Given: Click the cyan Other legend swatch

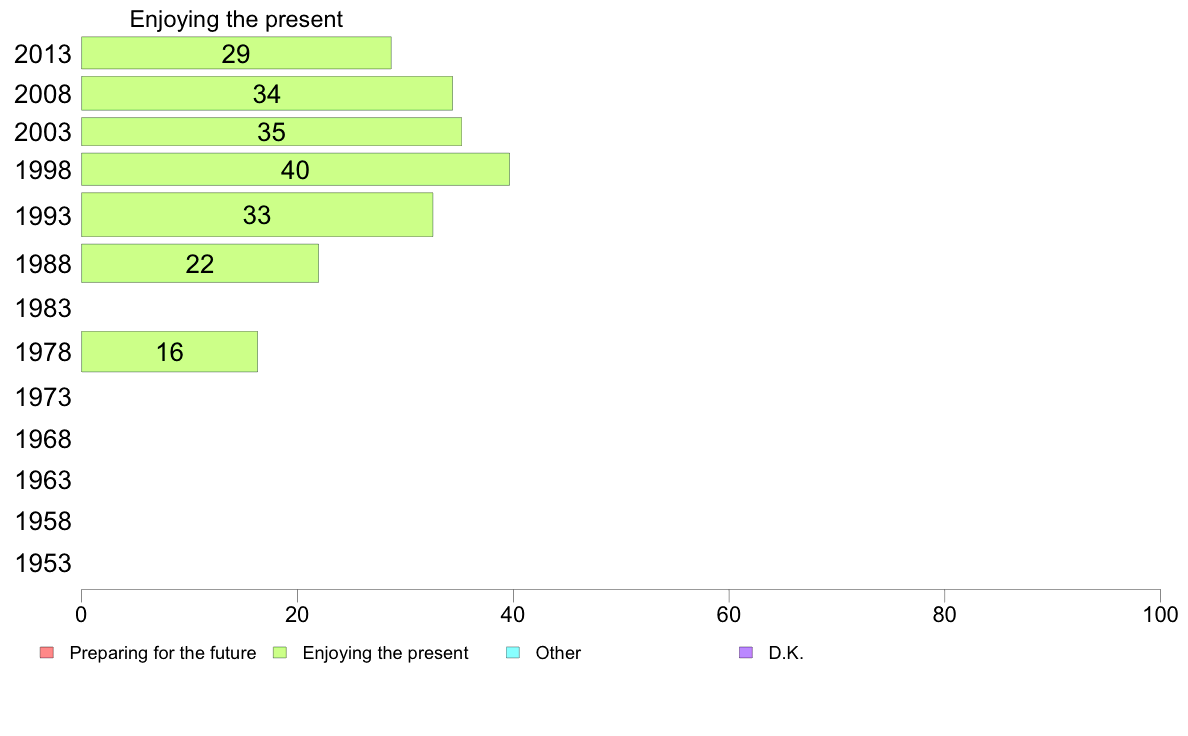Looking at the screenshot, I should coord(513,653).
